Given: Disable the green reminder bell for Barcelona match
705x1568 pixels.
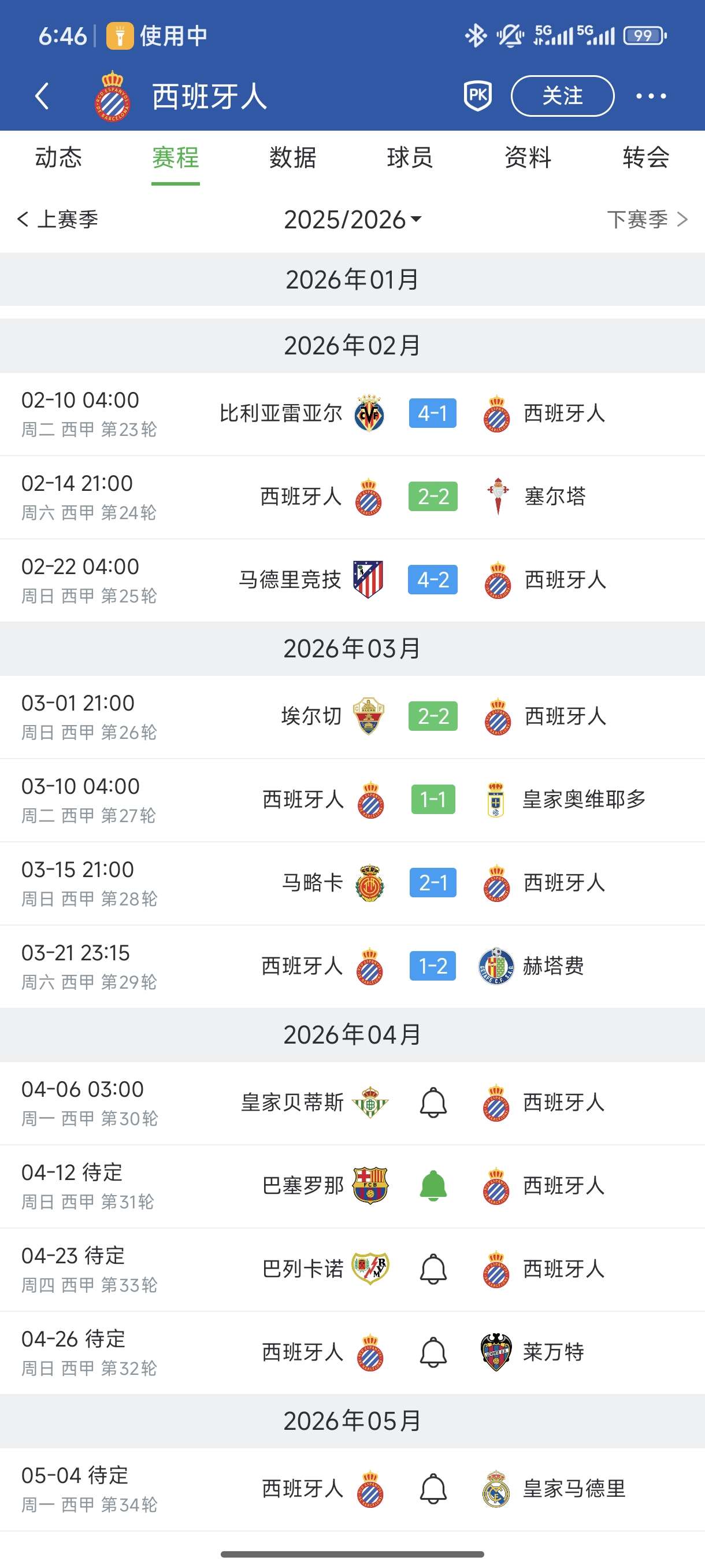Looking at the screenshot, I should click(x=433, y=1186).
